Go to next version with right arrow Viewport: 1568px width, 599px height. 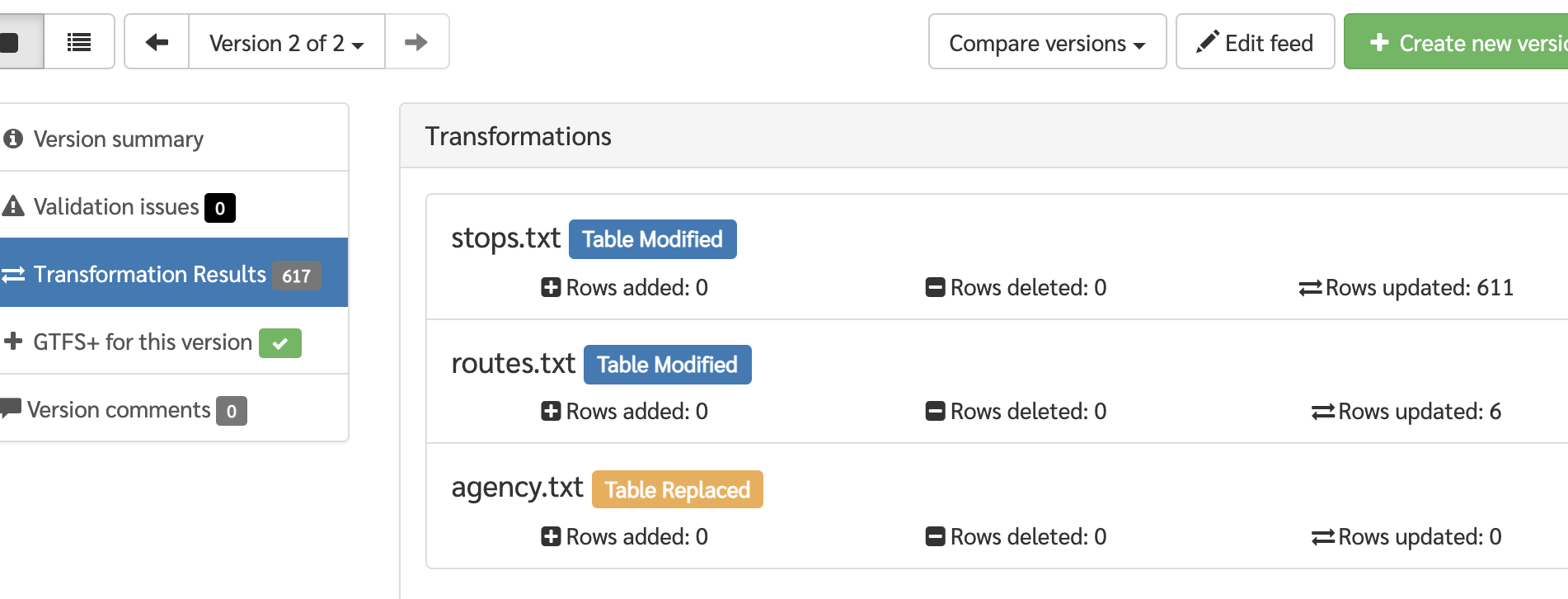coord(416,41)
